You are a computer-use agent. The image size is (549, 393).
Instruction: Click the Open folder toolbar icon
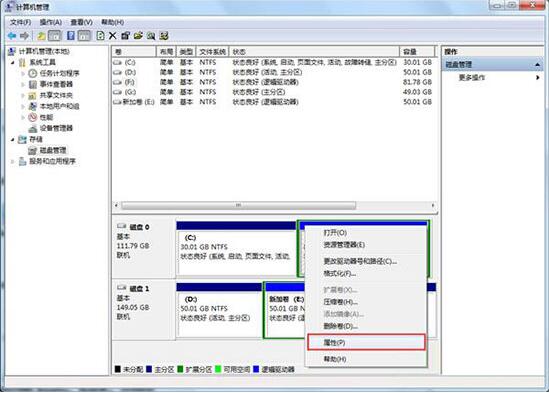138,36
